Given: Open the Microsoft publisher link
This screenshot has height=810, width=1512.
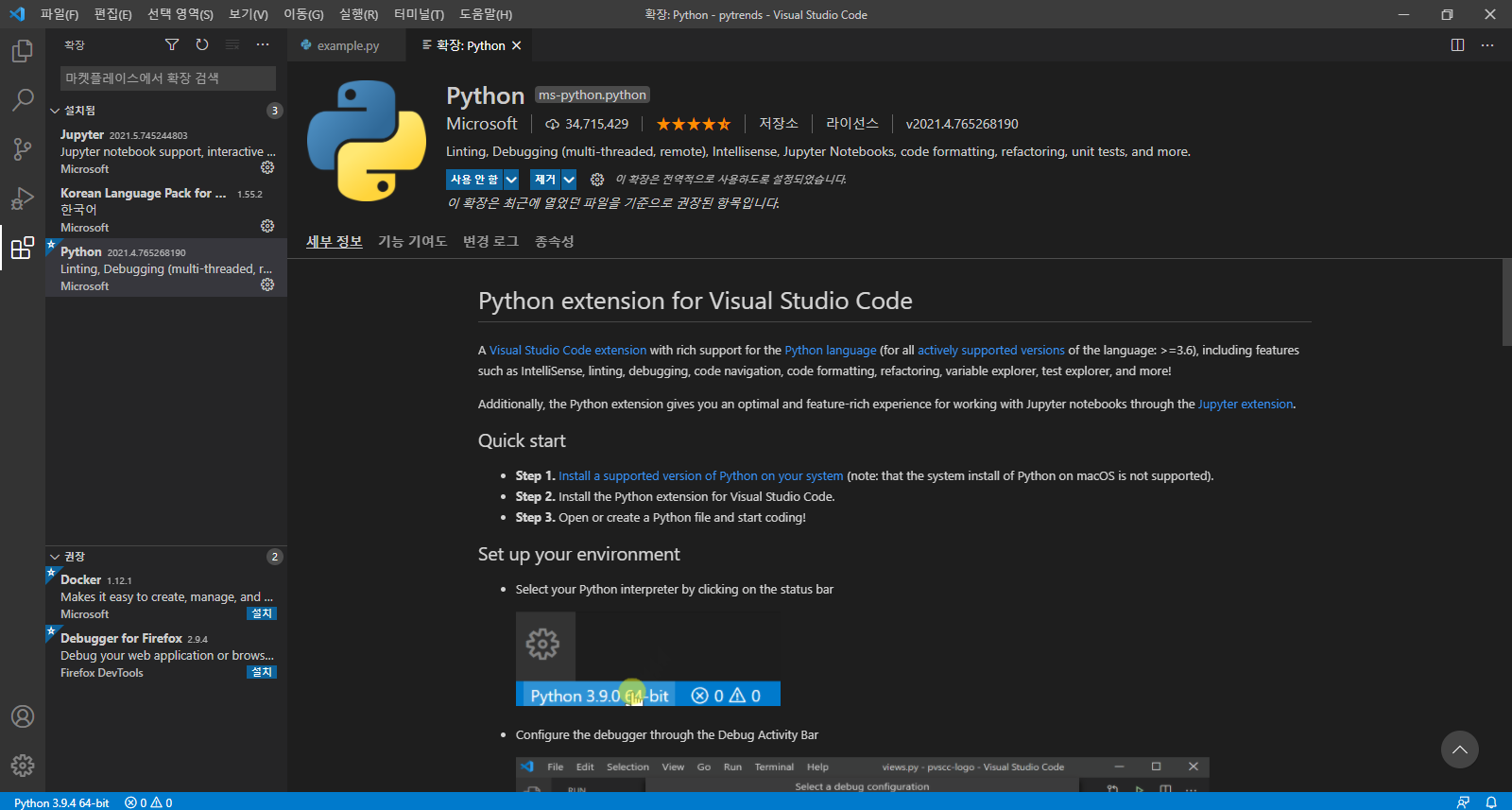Looking at the screenshot, I should click(482, 124).
